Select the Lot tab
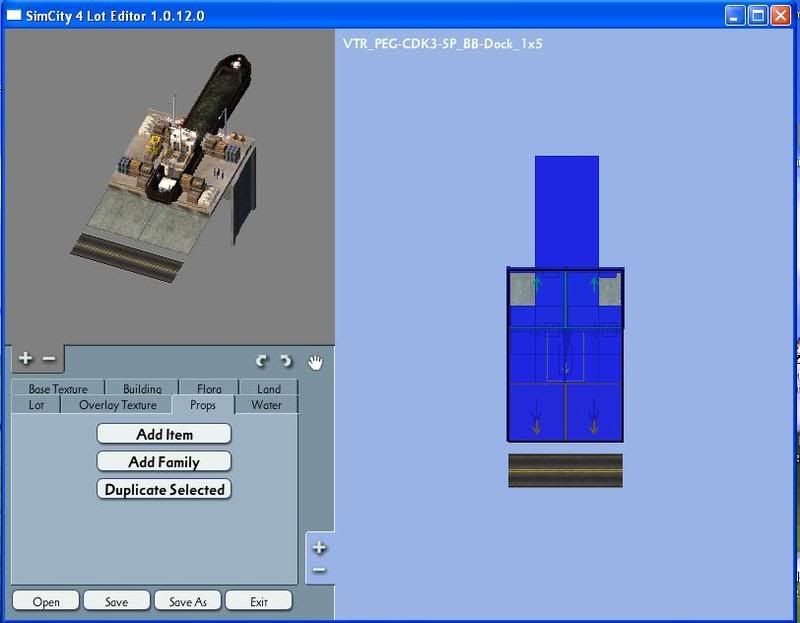 point(36,405)
